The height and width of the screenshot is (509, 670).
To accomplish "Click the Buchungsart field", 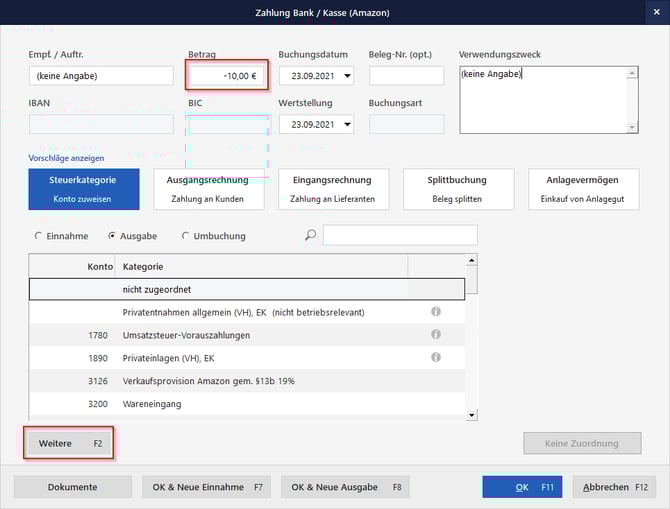I will 406,124.
